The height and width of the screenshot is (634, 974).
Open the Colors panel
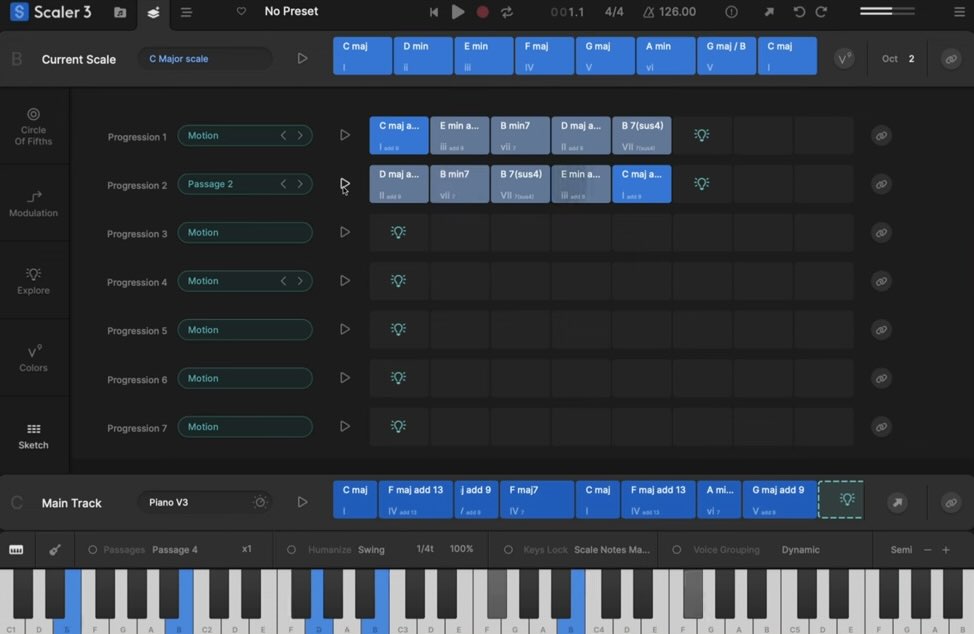(x=33, y=358)
